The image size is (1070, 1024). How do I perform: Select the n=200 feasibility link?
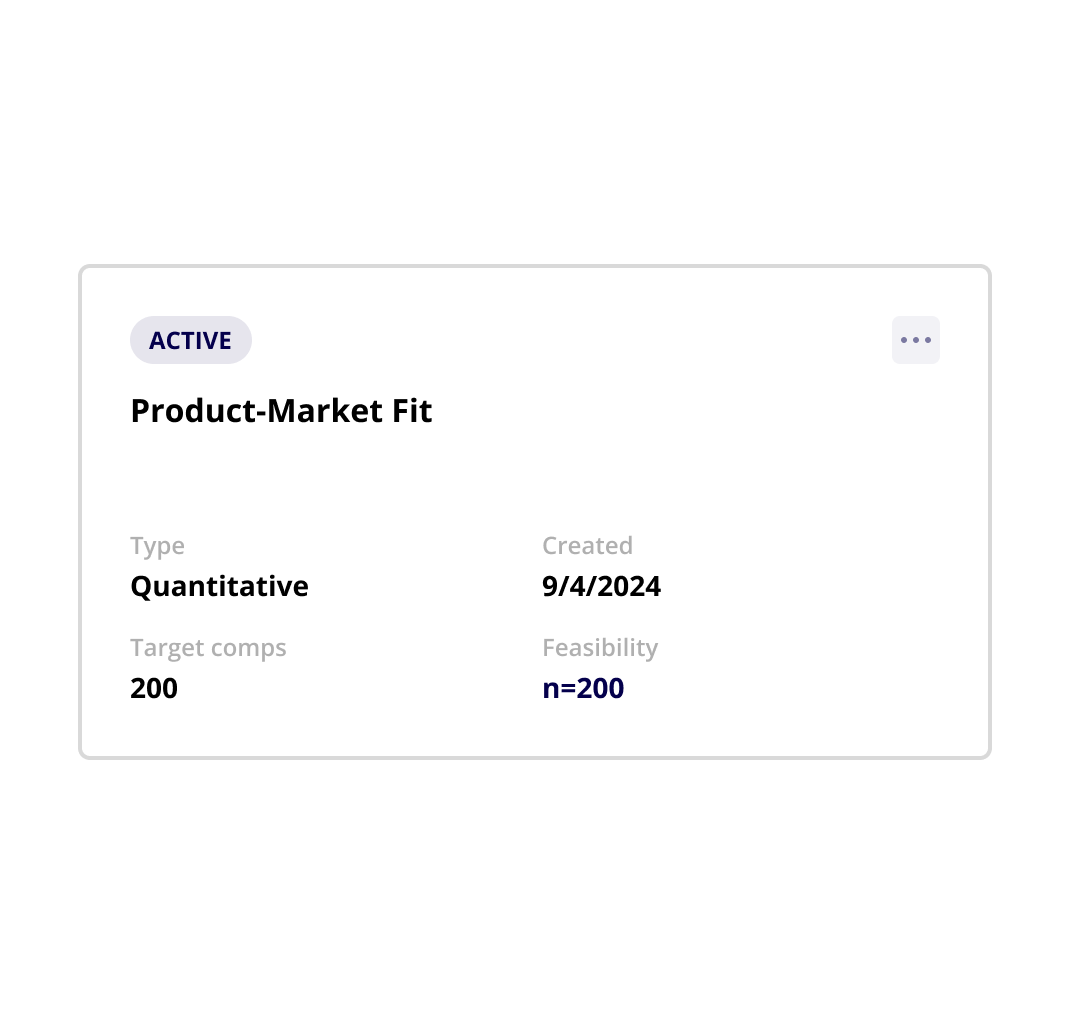tap(583, 688)
